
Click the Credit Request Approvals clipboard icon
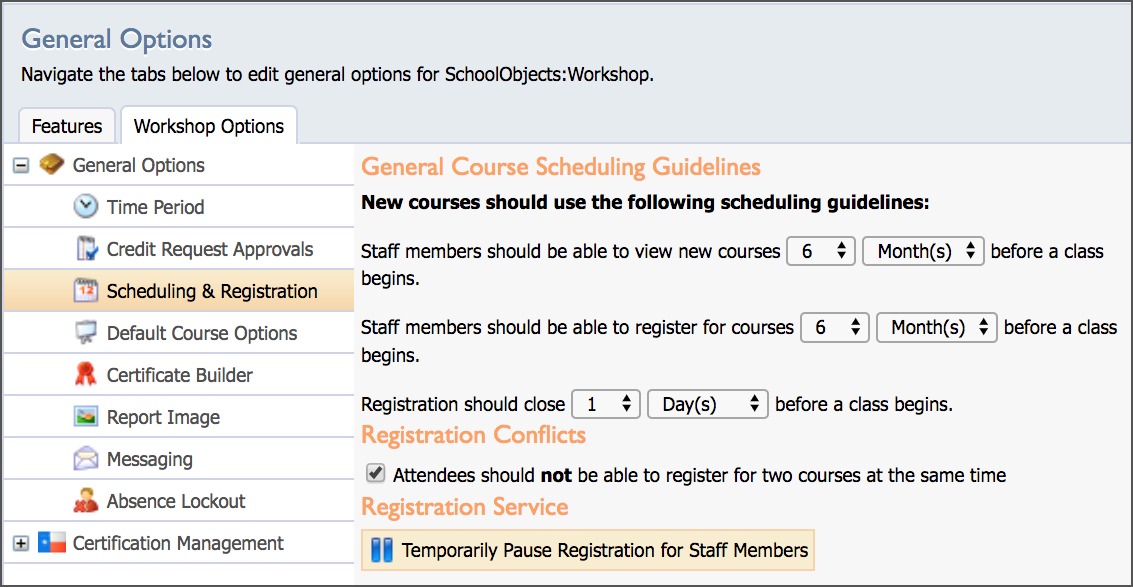[86, 249]
